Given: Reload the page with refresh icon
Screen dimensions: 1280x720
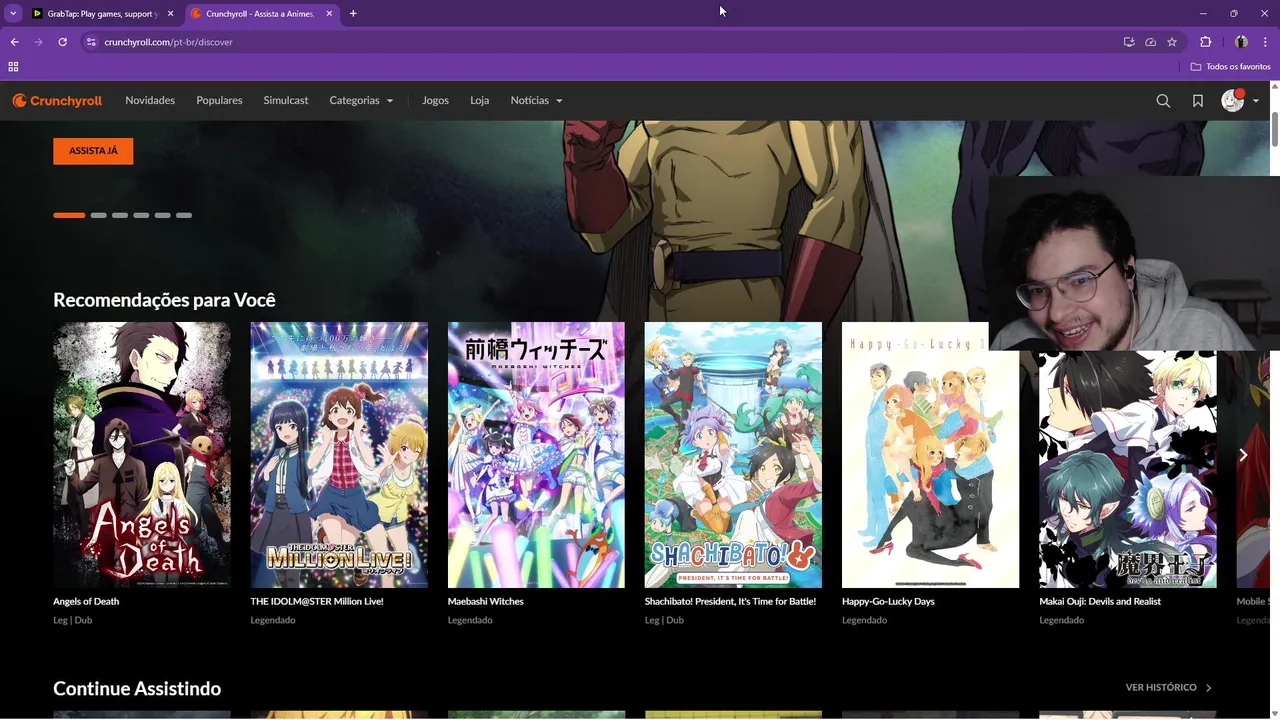Looking at the screenshot, I should click(62, 42).
